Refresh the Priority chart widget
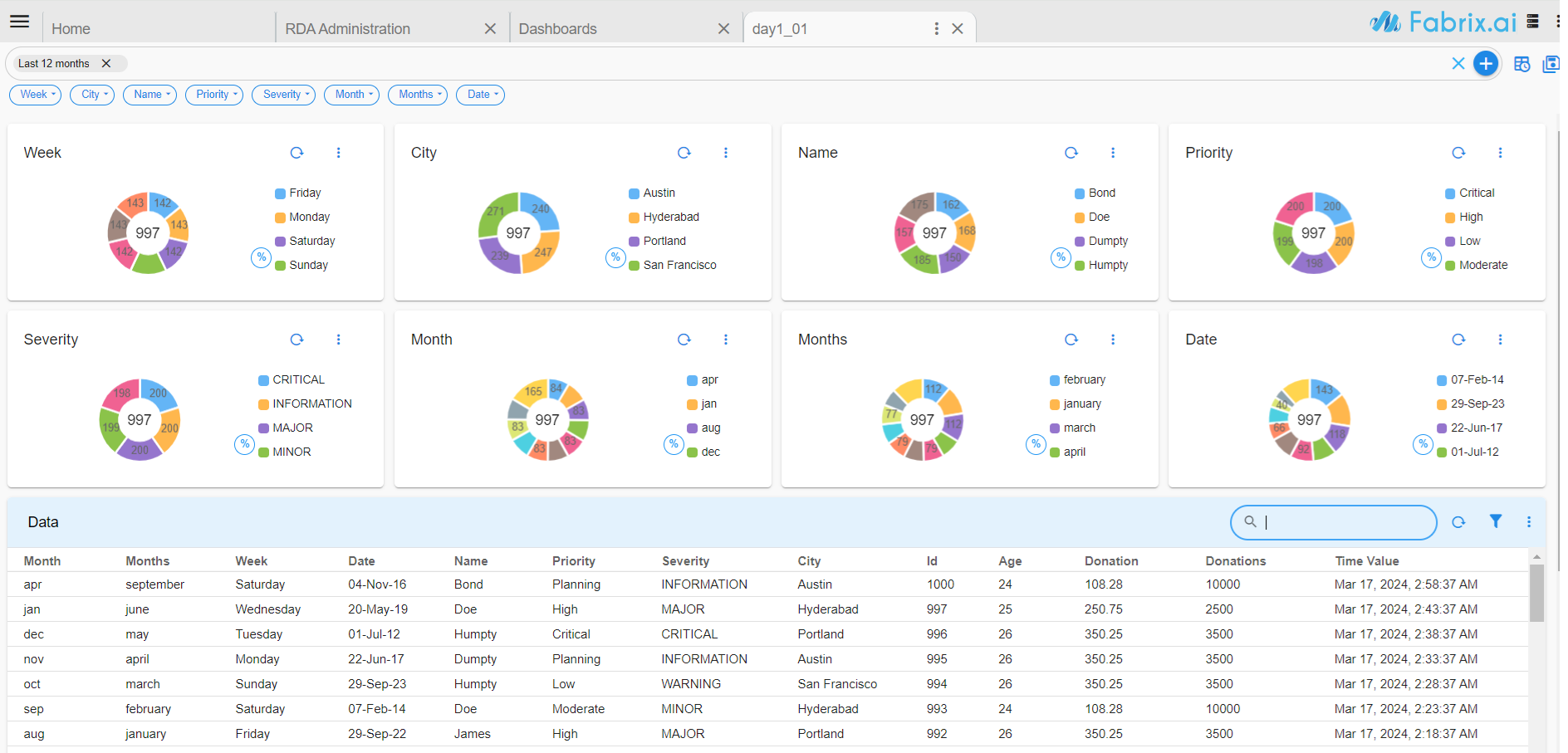The image size is (1568, 753). pos(1458,153)
